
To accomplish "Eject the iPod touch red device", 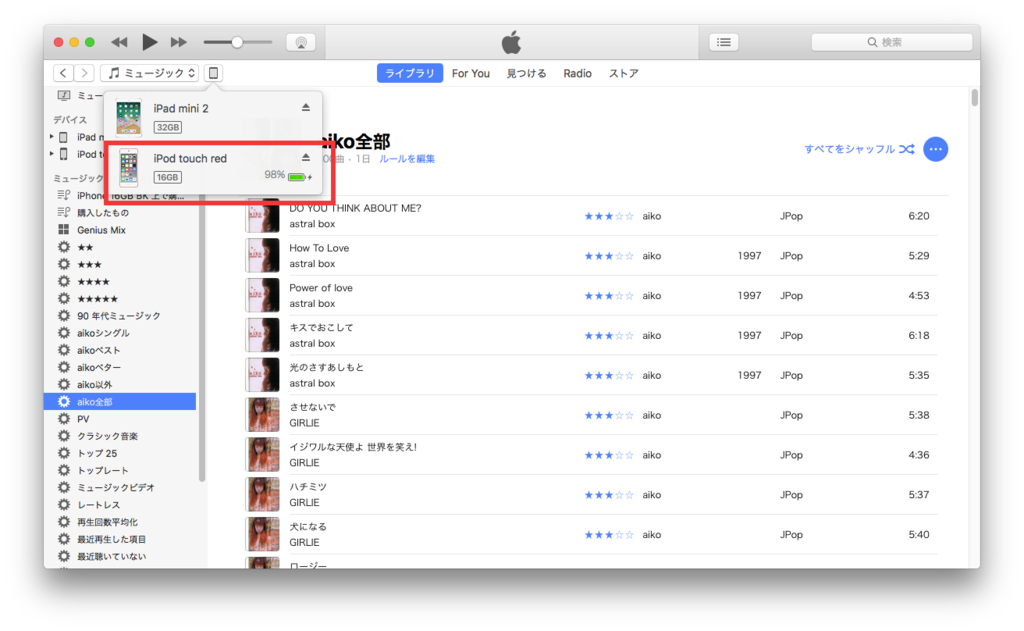I will point(306,157).
